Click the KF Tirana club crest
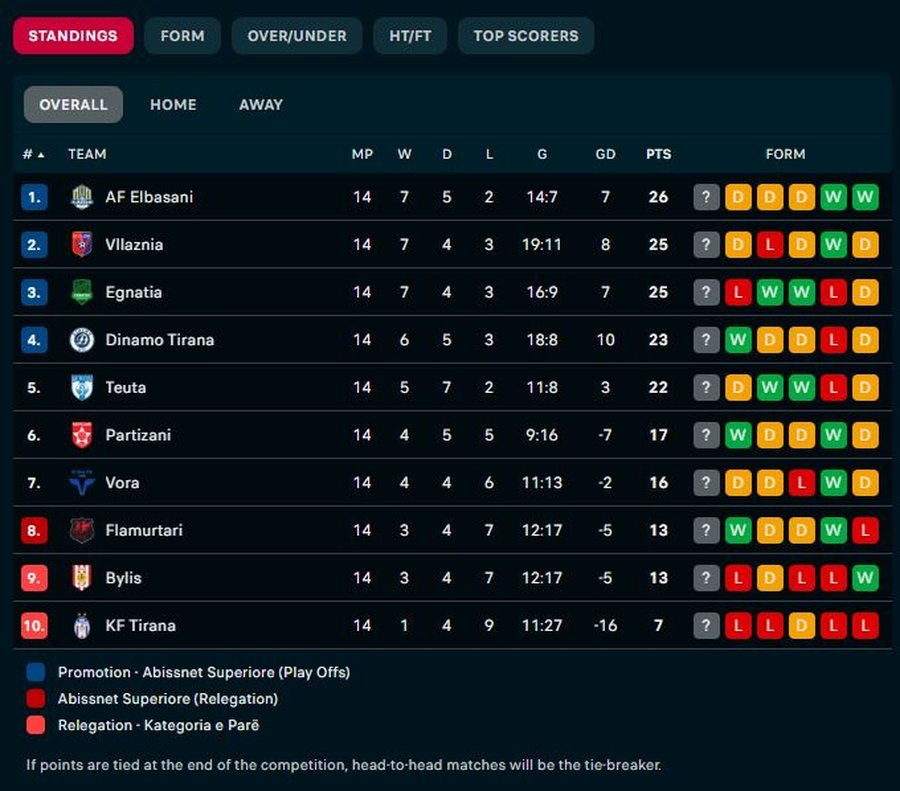The width and height of the screenshot is (900, 791). 82,626
